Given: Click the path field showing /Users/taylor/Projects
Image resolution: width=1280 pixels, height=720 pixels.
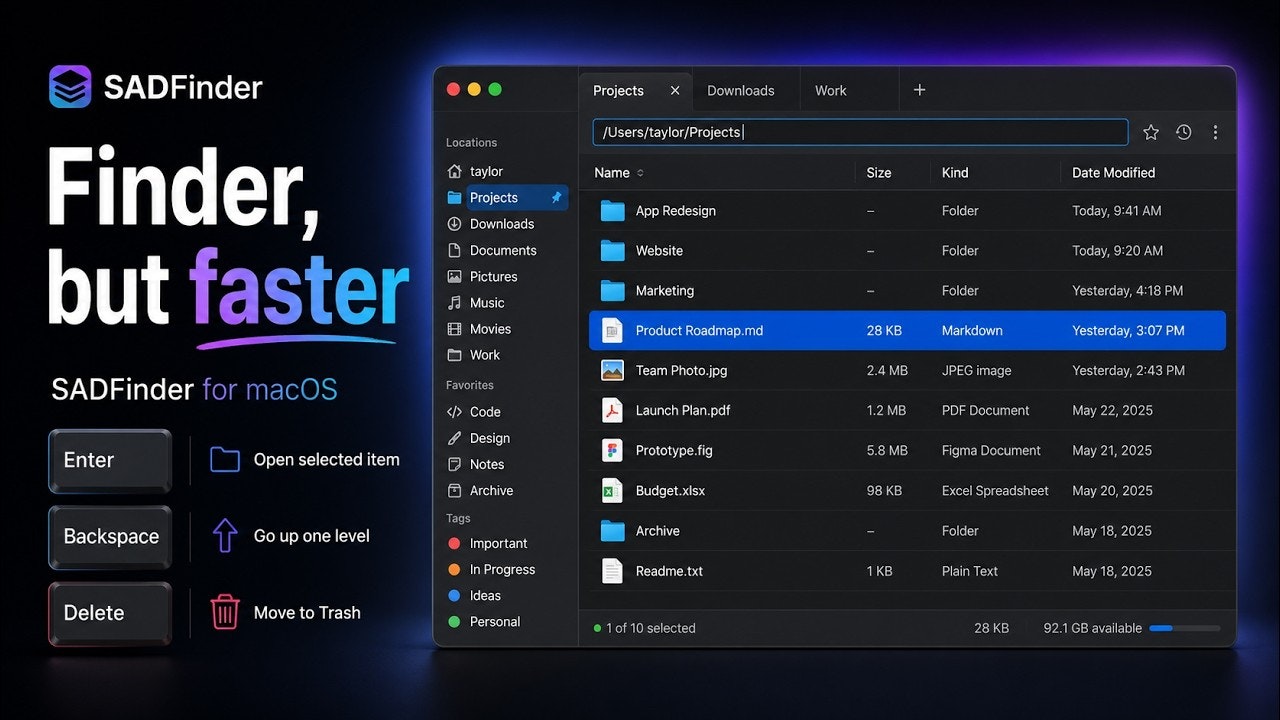Looking at the screenshot, I should pyautogui.click(x=860, y=132).
